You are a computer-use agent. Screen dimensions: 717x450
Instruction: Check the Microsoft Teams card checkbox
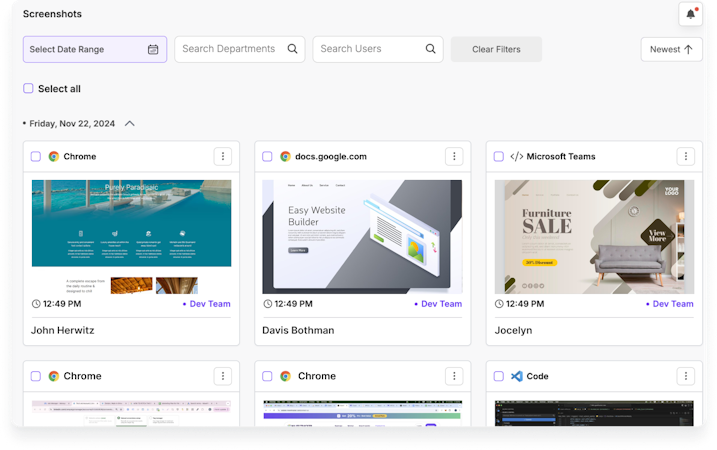(x=498, y=156)
